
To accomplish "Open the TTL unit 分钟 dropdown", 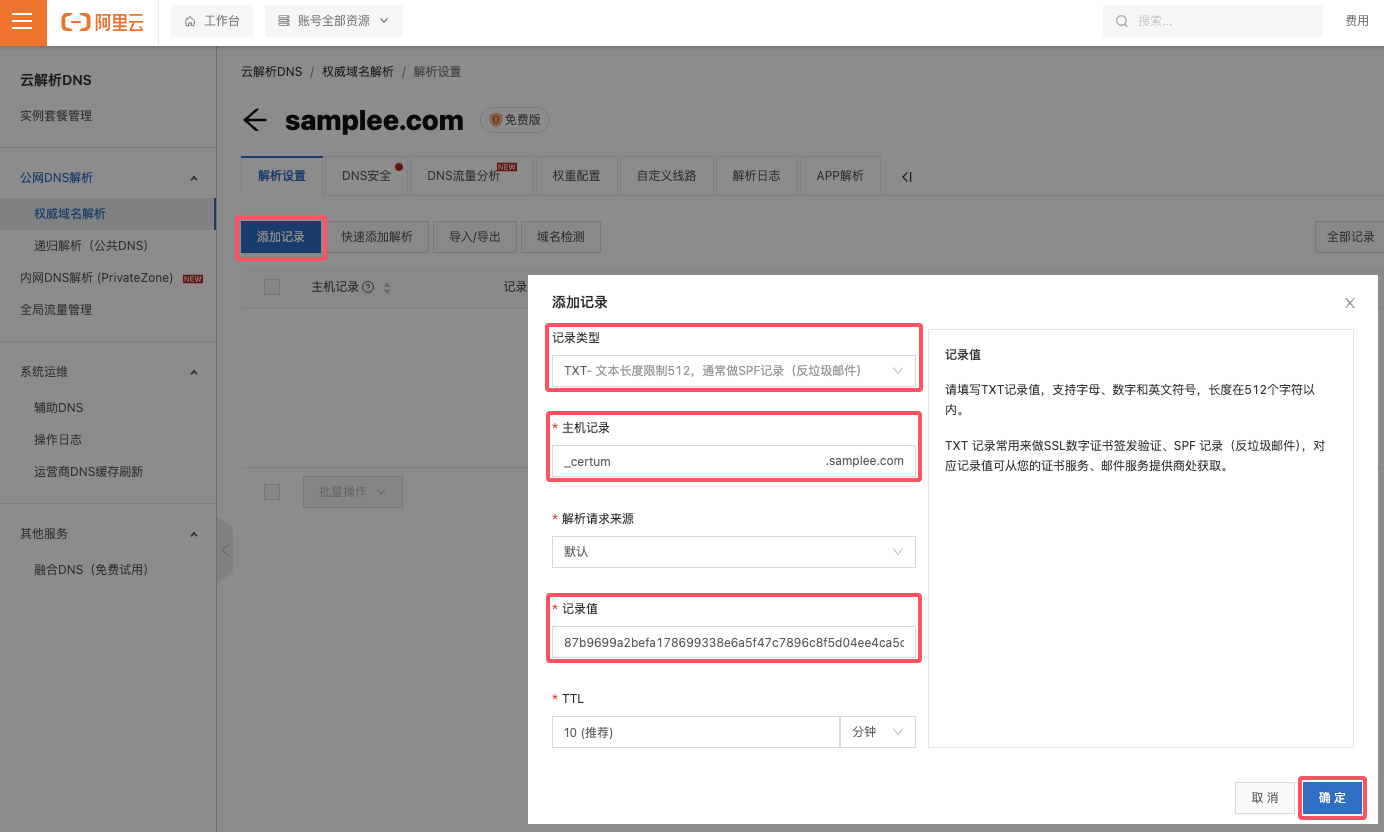I will tap(878, 732).
